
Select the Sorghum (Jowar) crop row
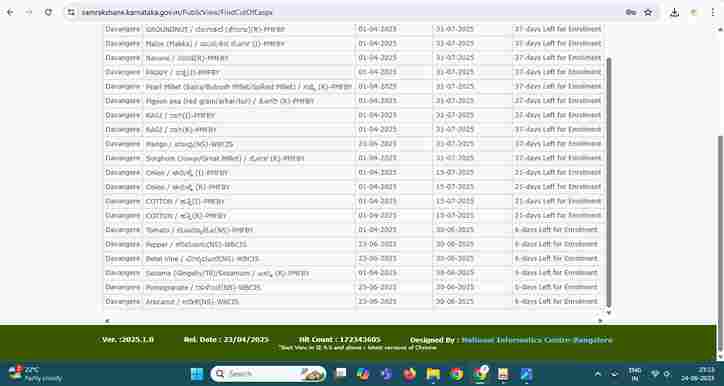point(354,158)
